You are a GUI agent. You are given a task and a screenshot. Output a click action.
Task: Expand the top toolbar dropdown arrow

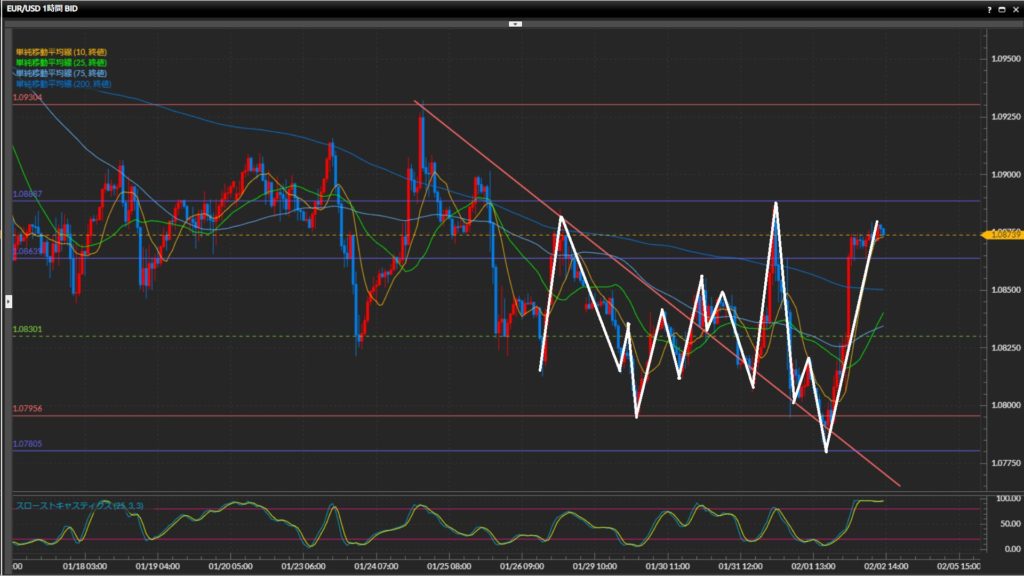515,22
